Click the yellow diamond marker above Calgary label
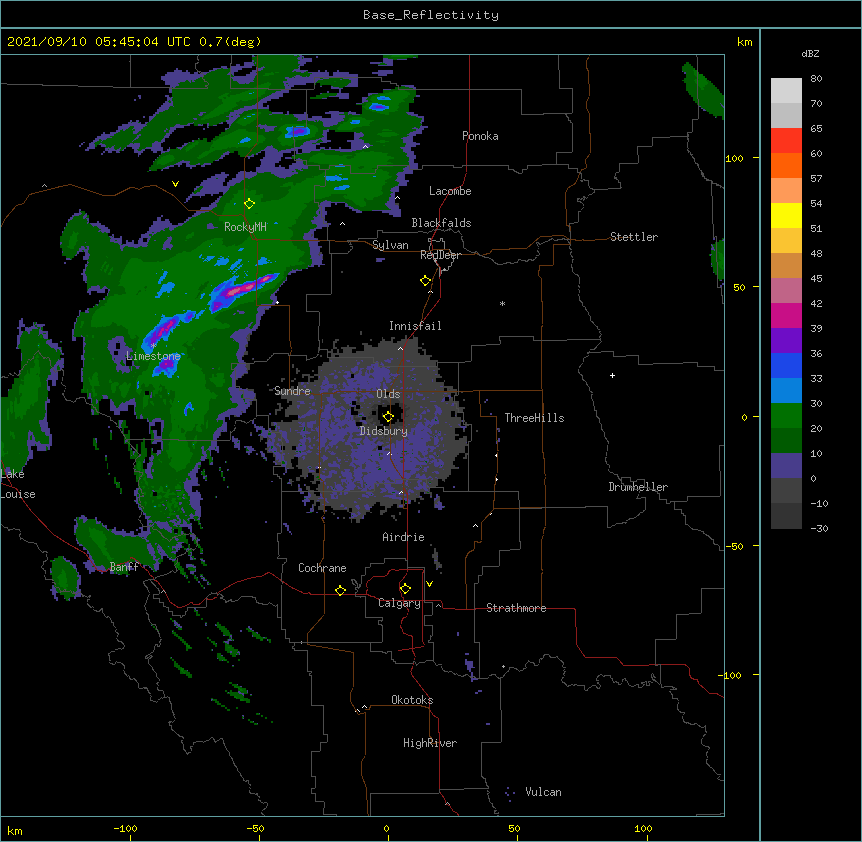The width and height of the screenshot is (862, 842). (405, 589)
